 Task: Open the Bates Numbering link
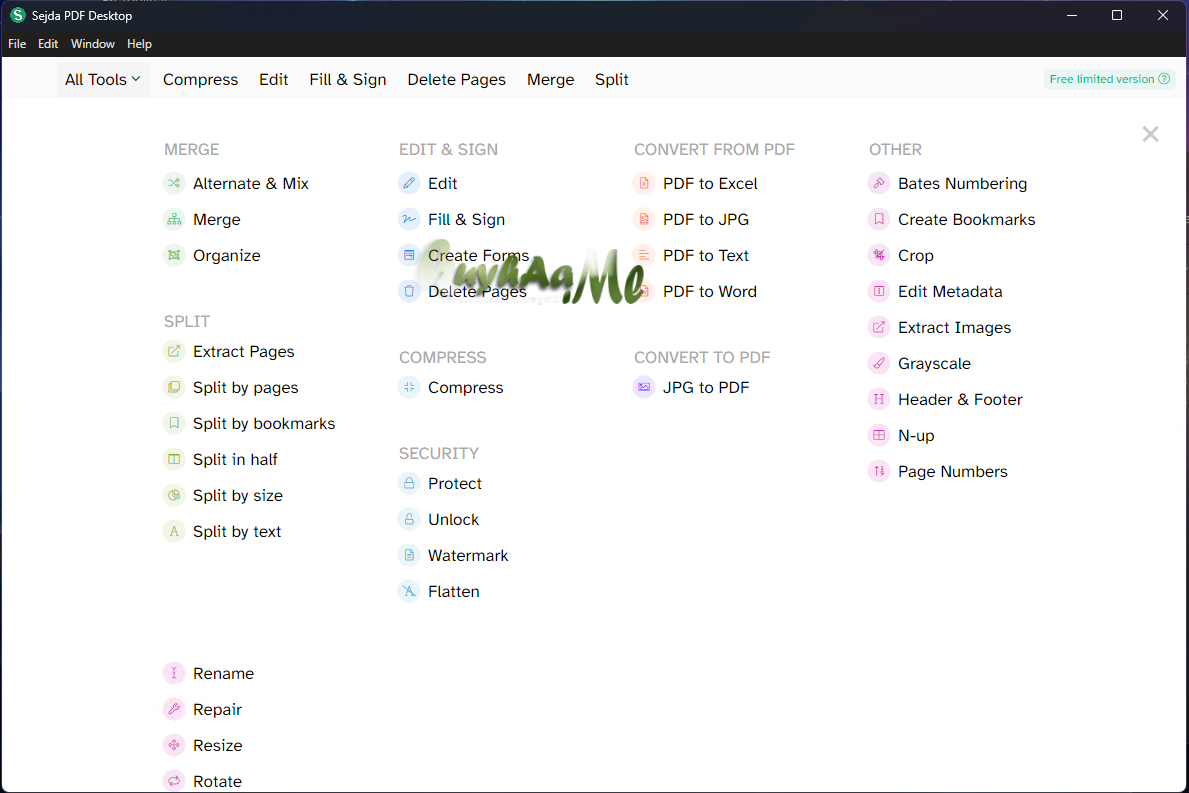[962, 183]
